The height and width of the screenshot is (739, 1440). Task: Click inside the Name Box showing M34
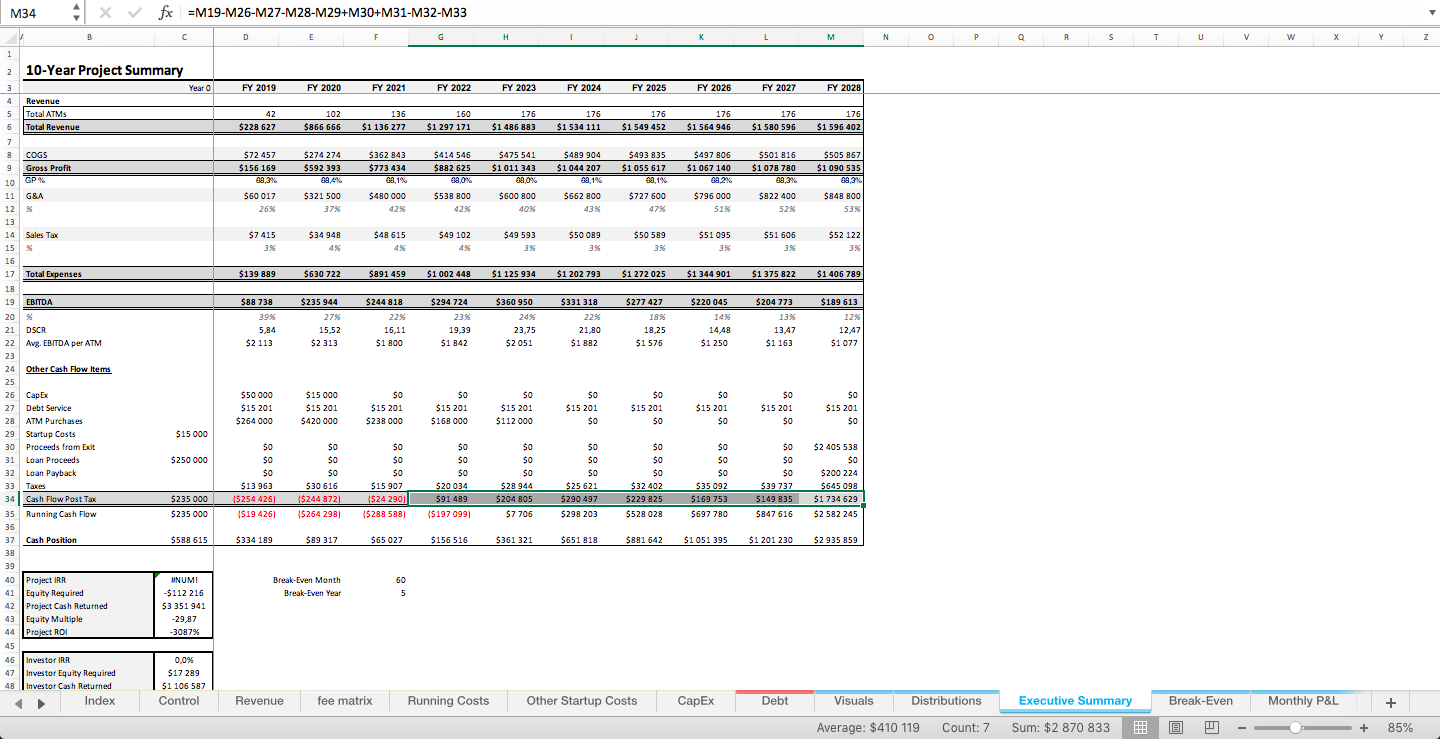tap(30, 13)
